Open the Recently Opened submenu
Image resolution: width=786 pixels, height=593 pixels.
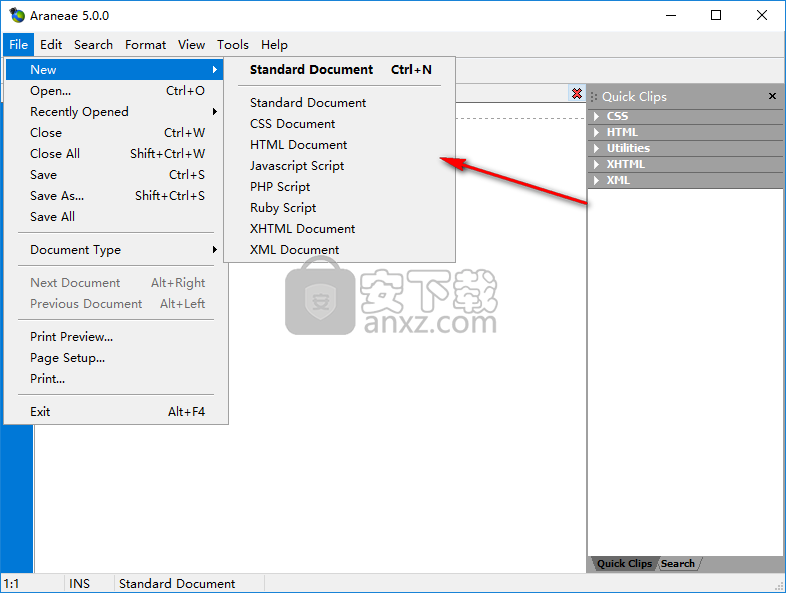[115, 111]
